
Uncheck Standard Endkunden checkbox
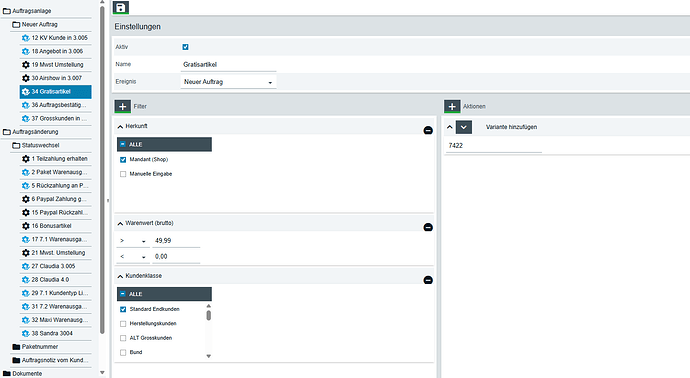click(123, 309)
